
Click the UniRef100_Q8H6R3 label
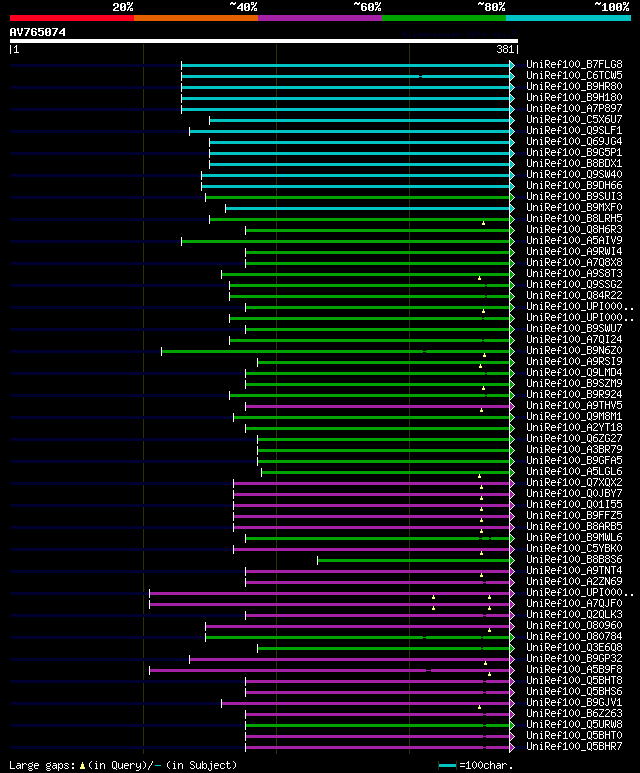point(574,229)
